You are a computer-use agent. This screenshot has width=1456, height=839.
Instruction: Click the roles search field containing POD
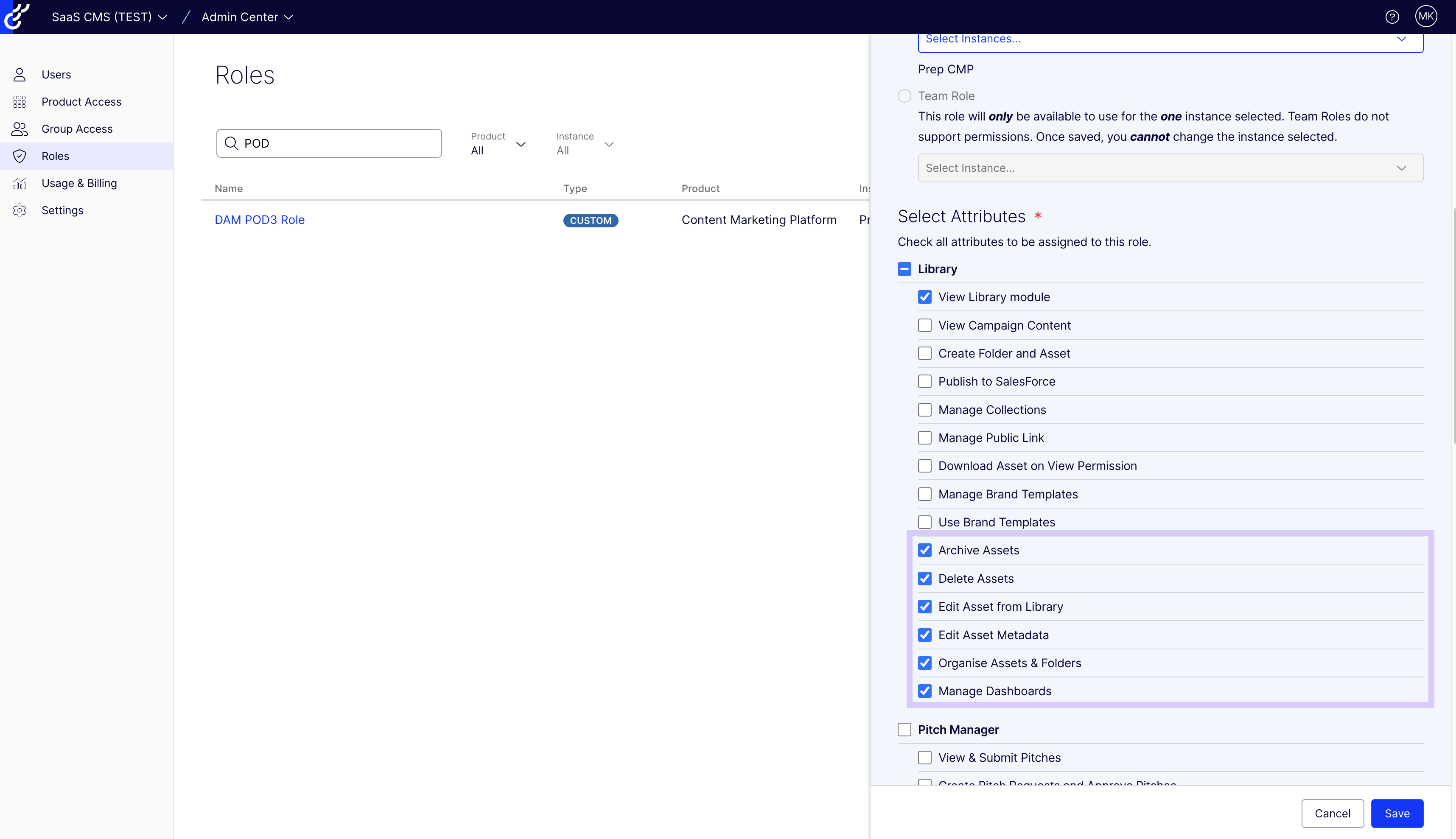pyautogui.click(x=329, y=143)
